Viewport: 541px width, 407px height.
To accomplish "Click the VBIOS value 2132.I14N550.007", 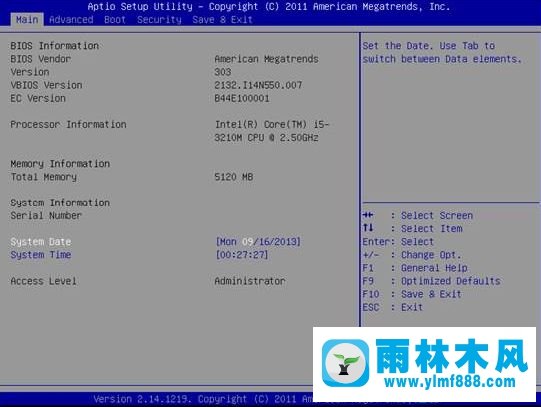I will [x=258, y=85].
